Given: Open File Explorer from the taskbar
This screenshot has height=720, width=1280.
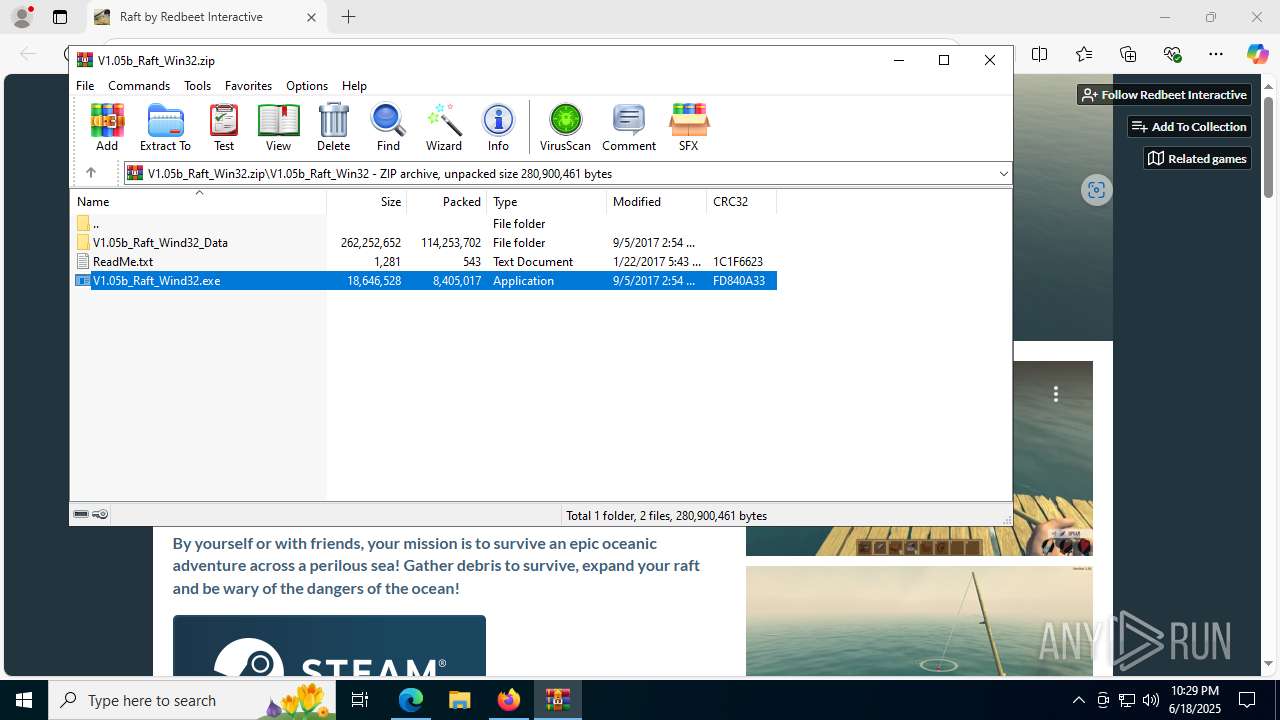Looking at the screenshot, I should tap(459, 700).
